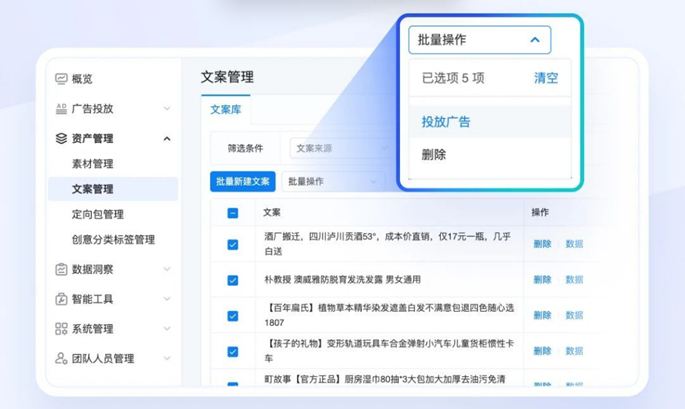This screenshot has width=685, height=409.
Task: Uncheck the 朴教授 澳威雅 row checkbox
Action: pos(233,280)
